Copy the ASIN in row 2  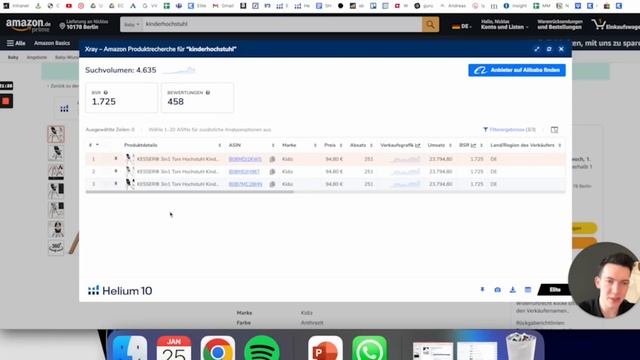[272, 172]
